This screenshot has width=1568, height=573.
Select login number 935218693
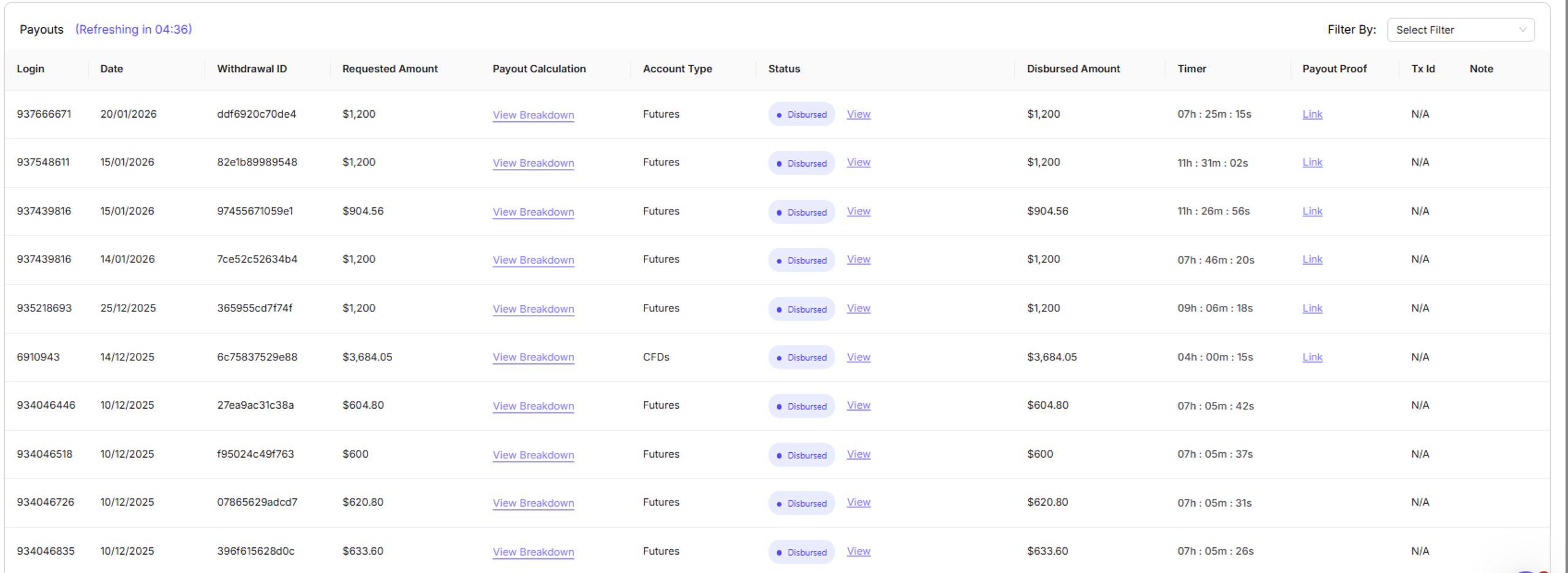coord(44,308)
